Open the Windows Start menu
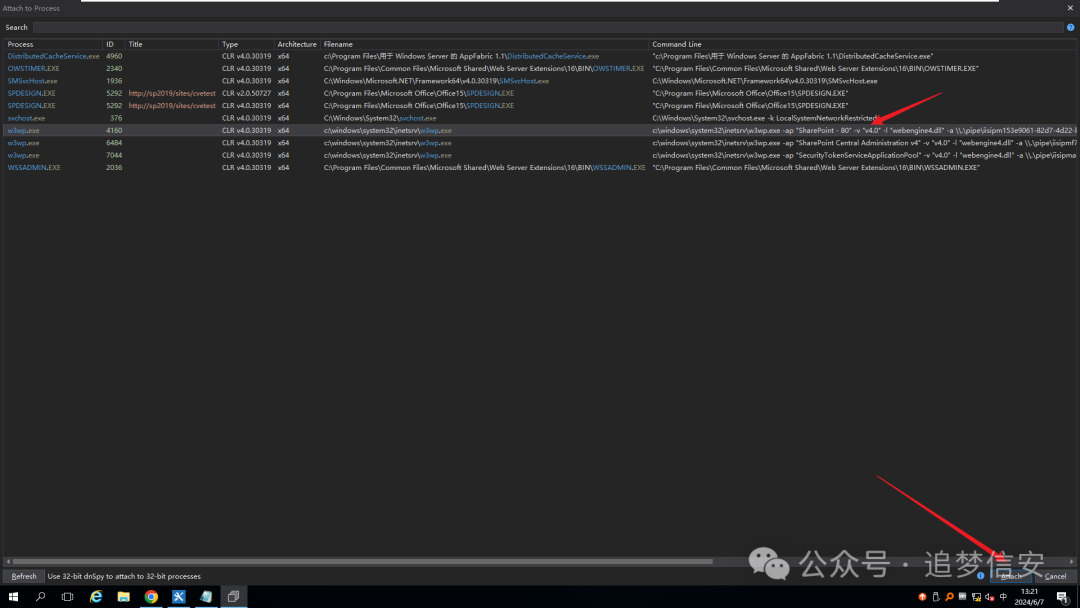This screenshot has width=1080, height=608. 13,596
